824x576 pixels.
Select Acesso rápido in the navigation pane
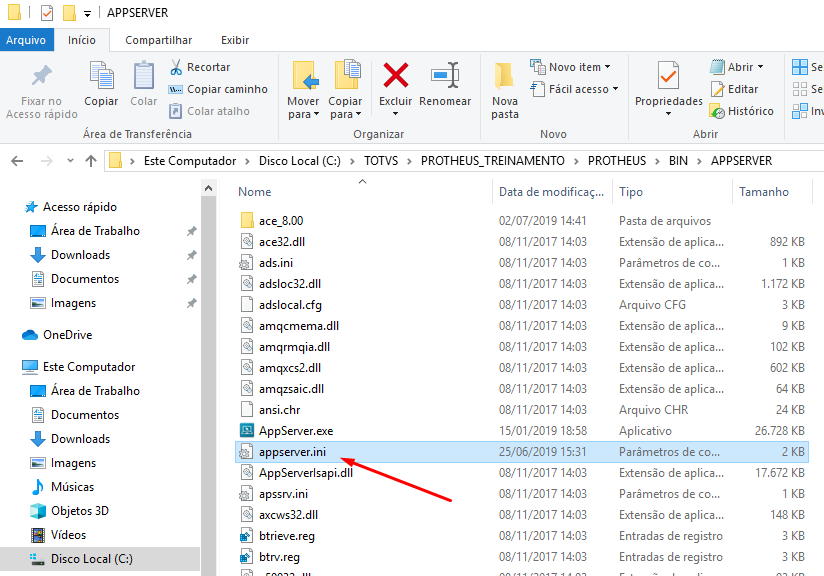(x=80, y=207)
